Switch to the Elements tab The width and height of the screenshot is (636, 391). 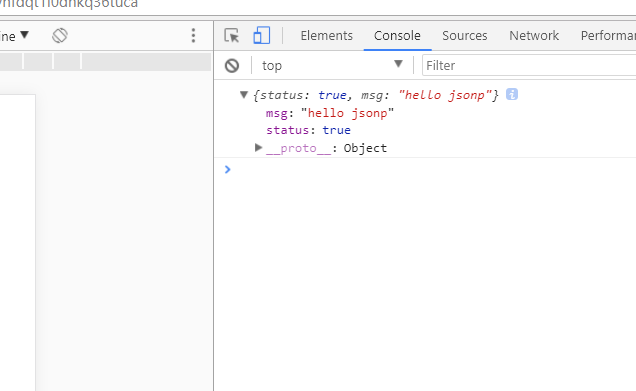[327, 36]
